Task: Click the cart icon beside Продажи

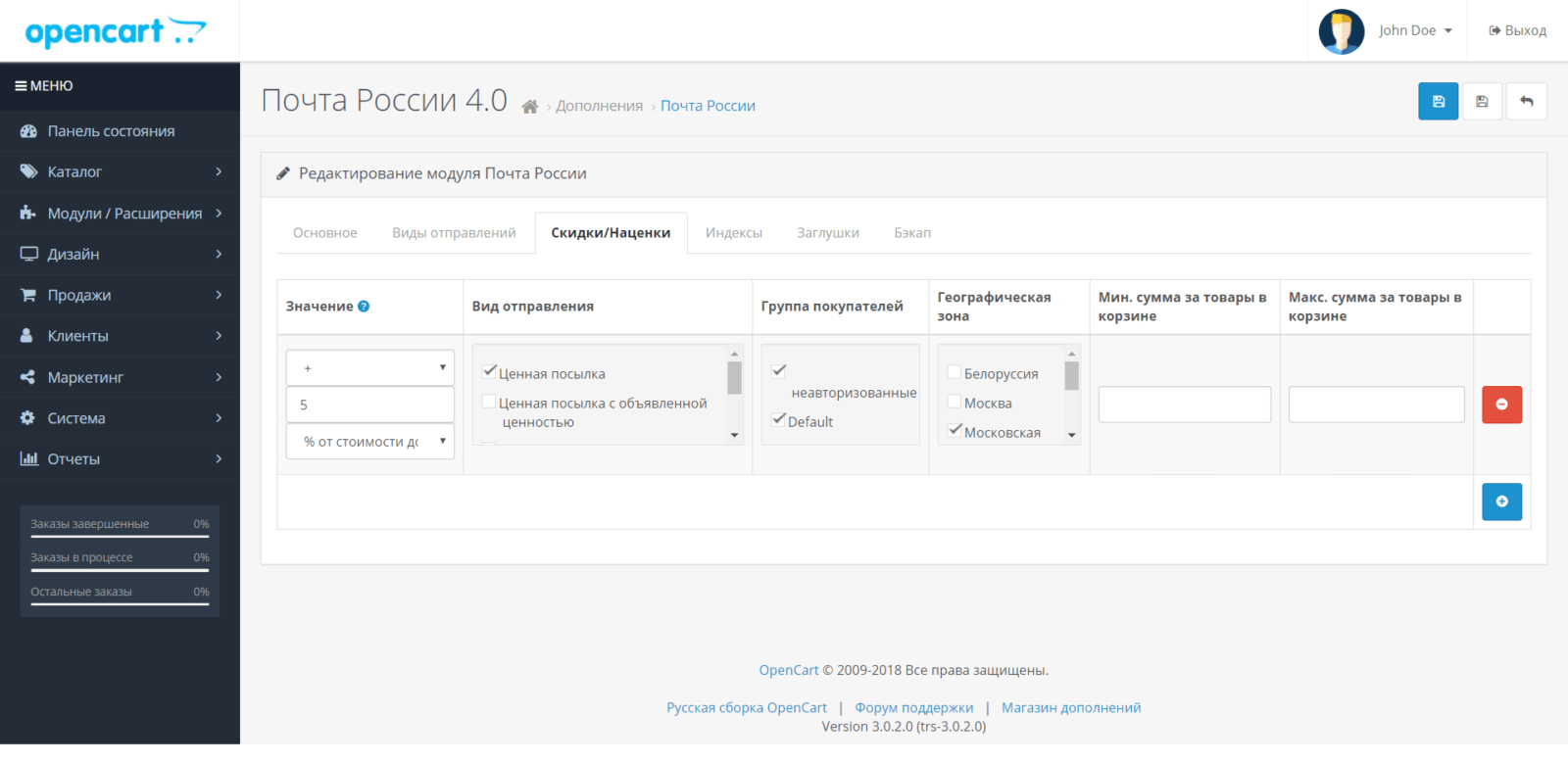Action: [28, 295]
